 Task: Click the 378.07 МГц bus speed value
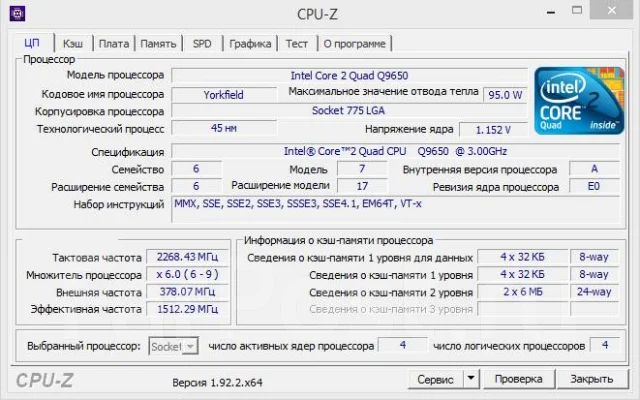(187, 292)
